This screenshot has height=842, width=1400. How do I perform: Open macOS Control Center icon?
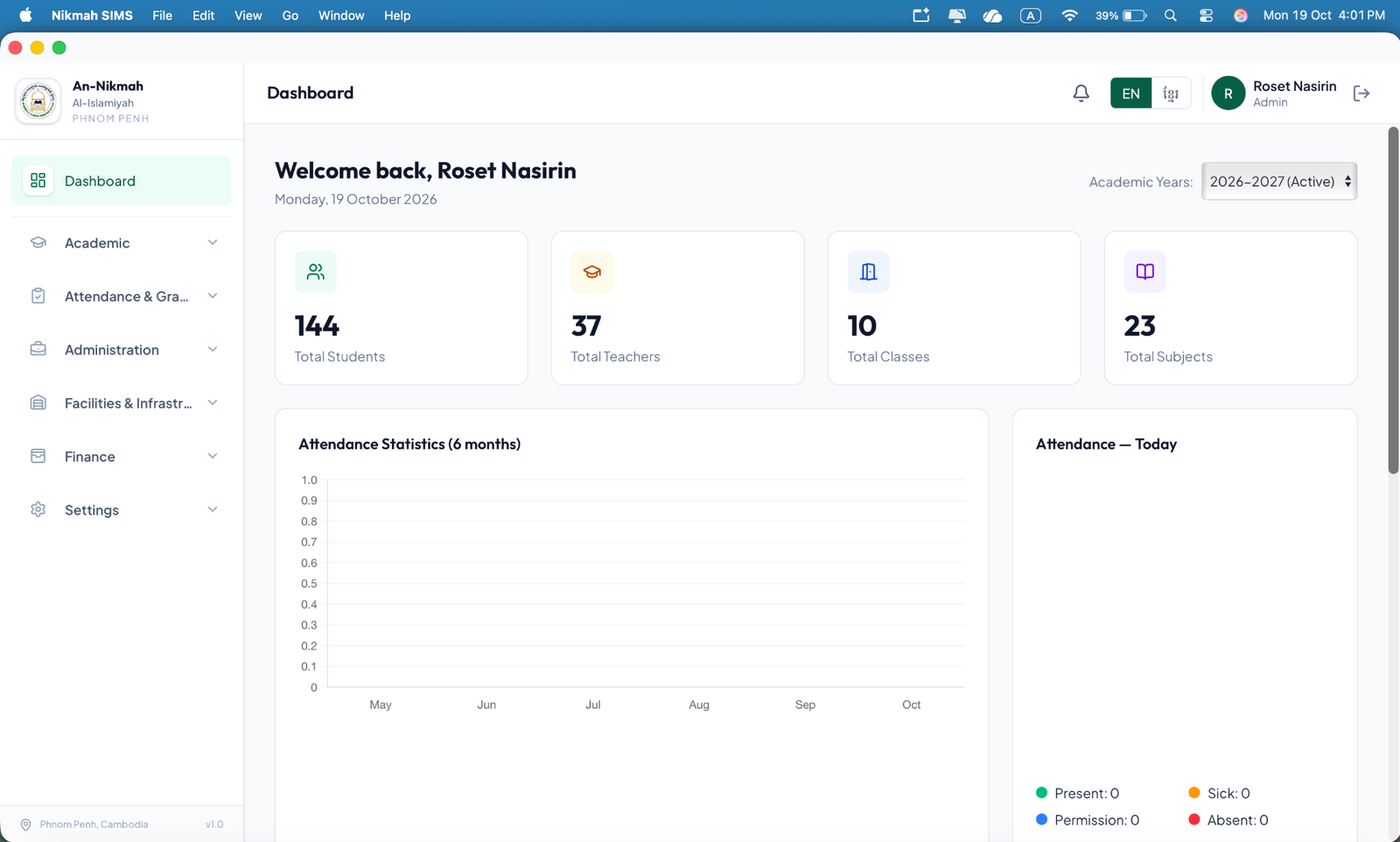[1206, 16]
